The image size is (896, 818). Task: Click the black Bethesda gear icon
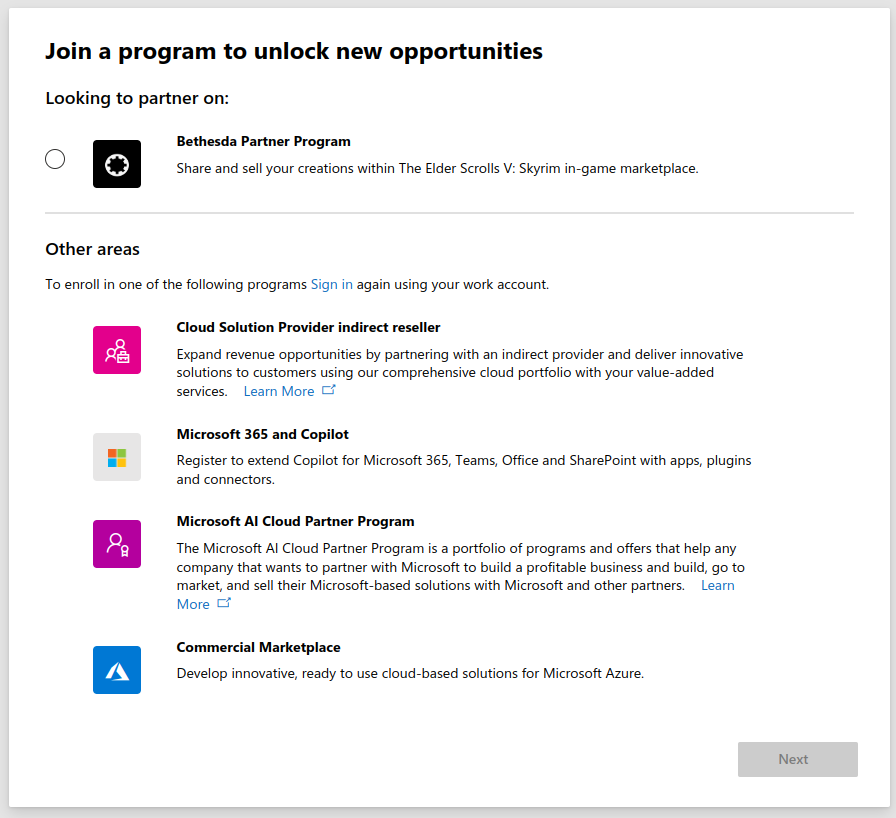click(x=117, y=164)
